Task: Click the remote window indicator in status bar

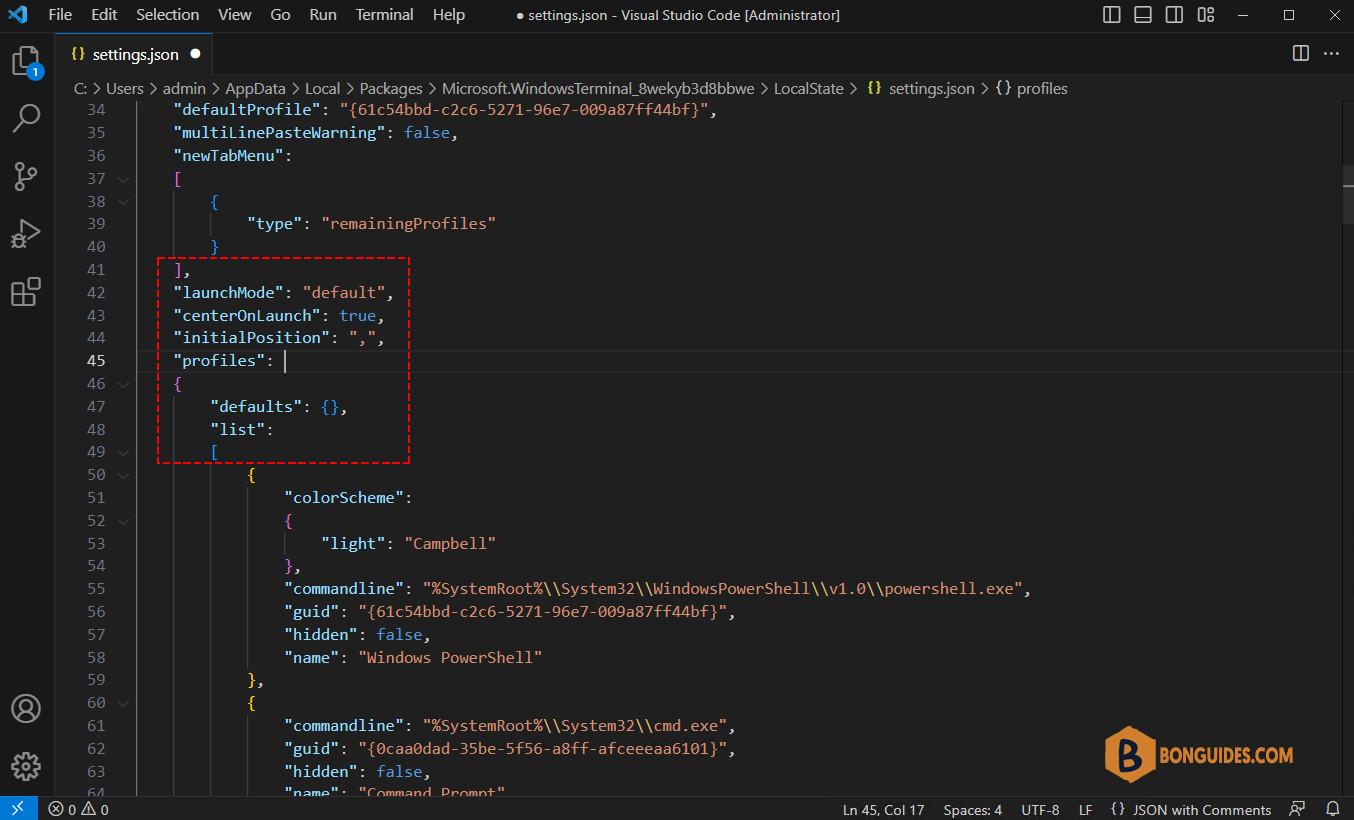Action: point(18,809)
